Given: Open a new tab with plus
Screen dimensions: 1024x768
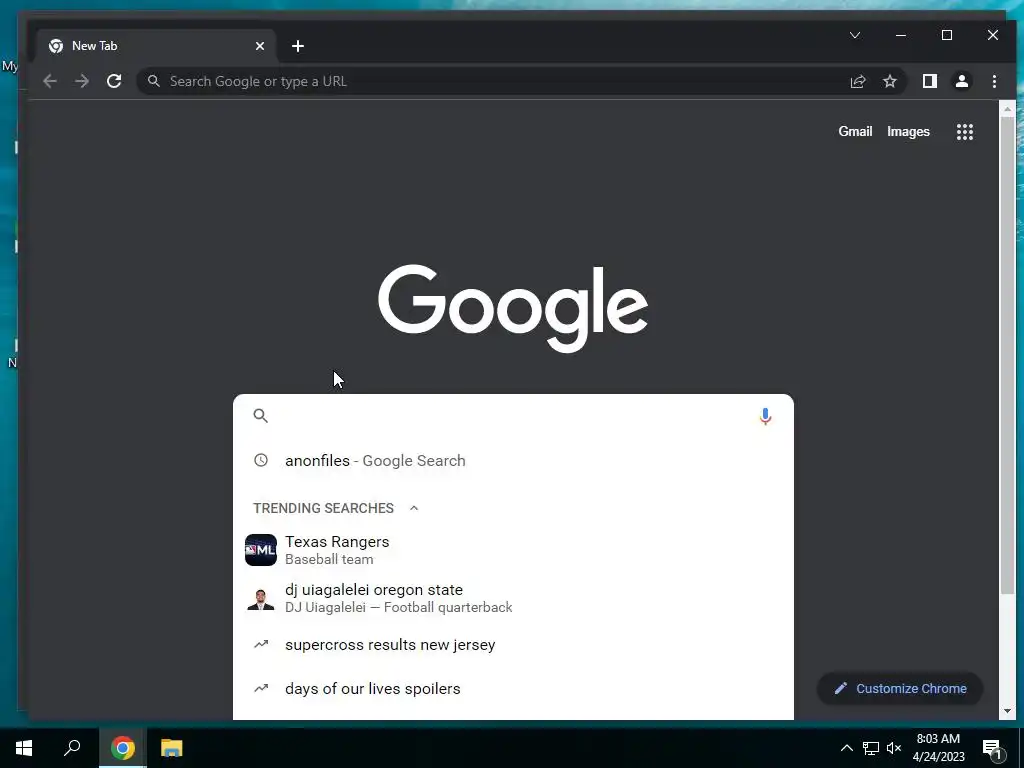Looking at the screenshot, I should click(x=298, y=46).
